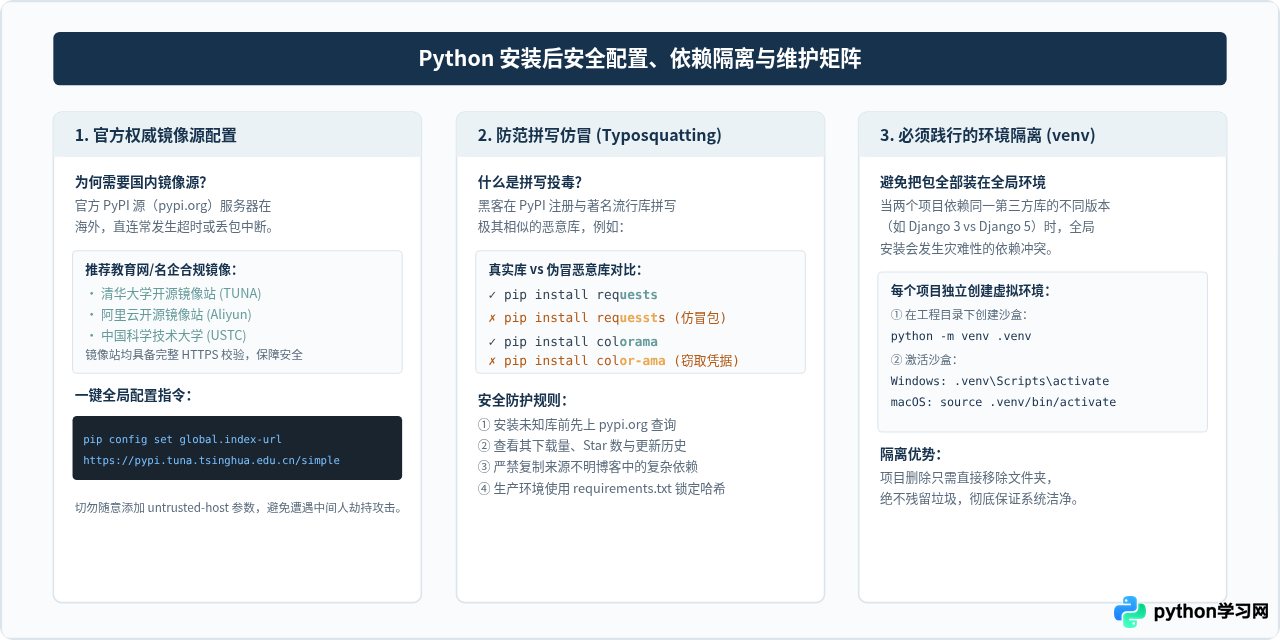Image resolution: width=1280 pixels, height=640 pixels.
Task: Click rule ② 查看其下载量、Star 数与更新历史
Action: click(x=582, y=446)
